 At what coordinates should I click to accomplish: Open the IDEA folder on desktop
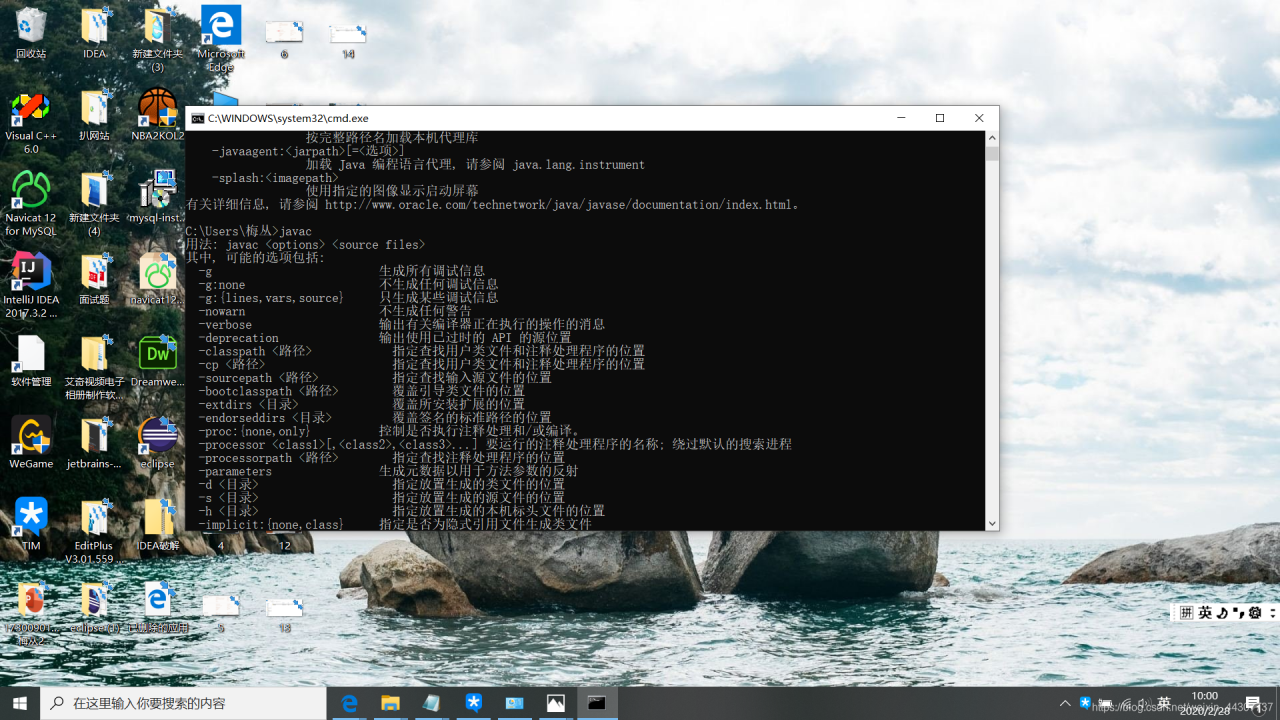[95, 33]
